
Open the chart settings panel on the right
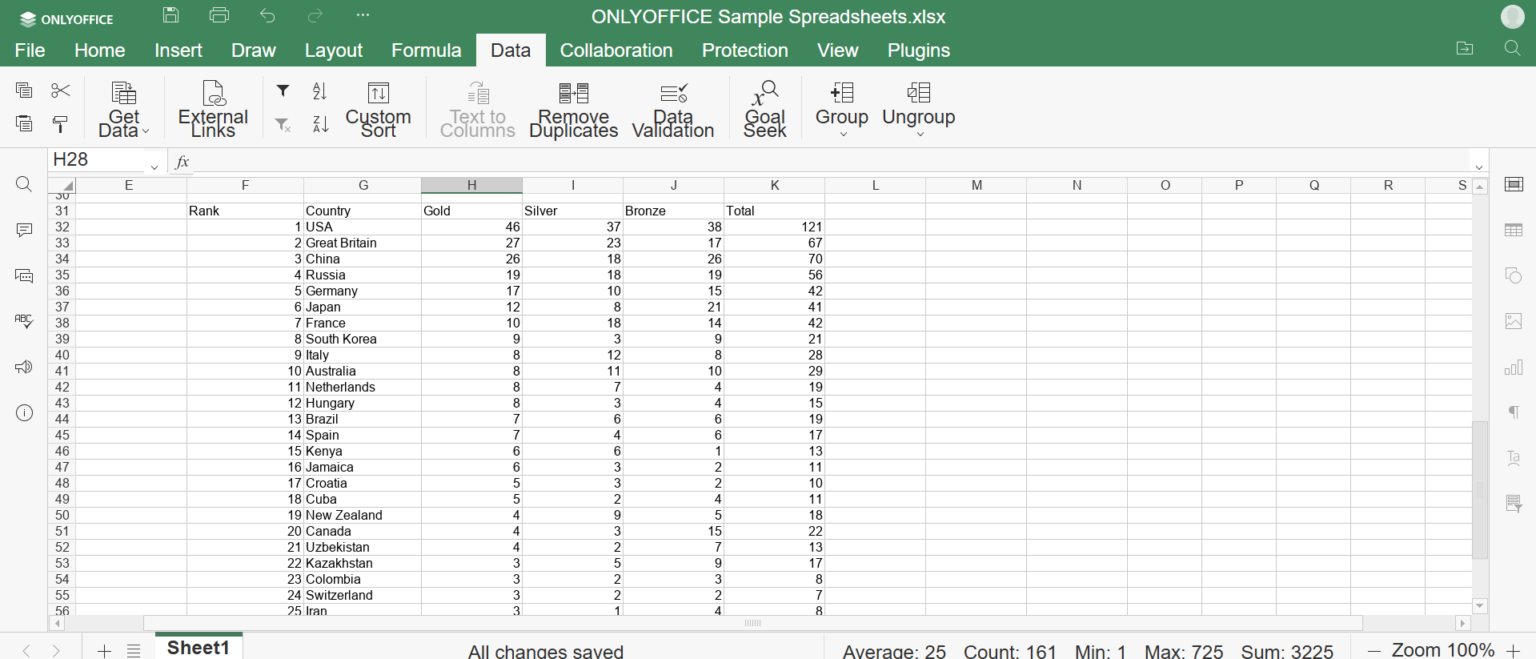pyautogui.click(x=1513, y=367)
